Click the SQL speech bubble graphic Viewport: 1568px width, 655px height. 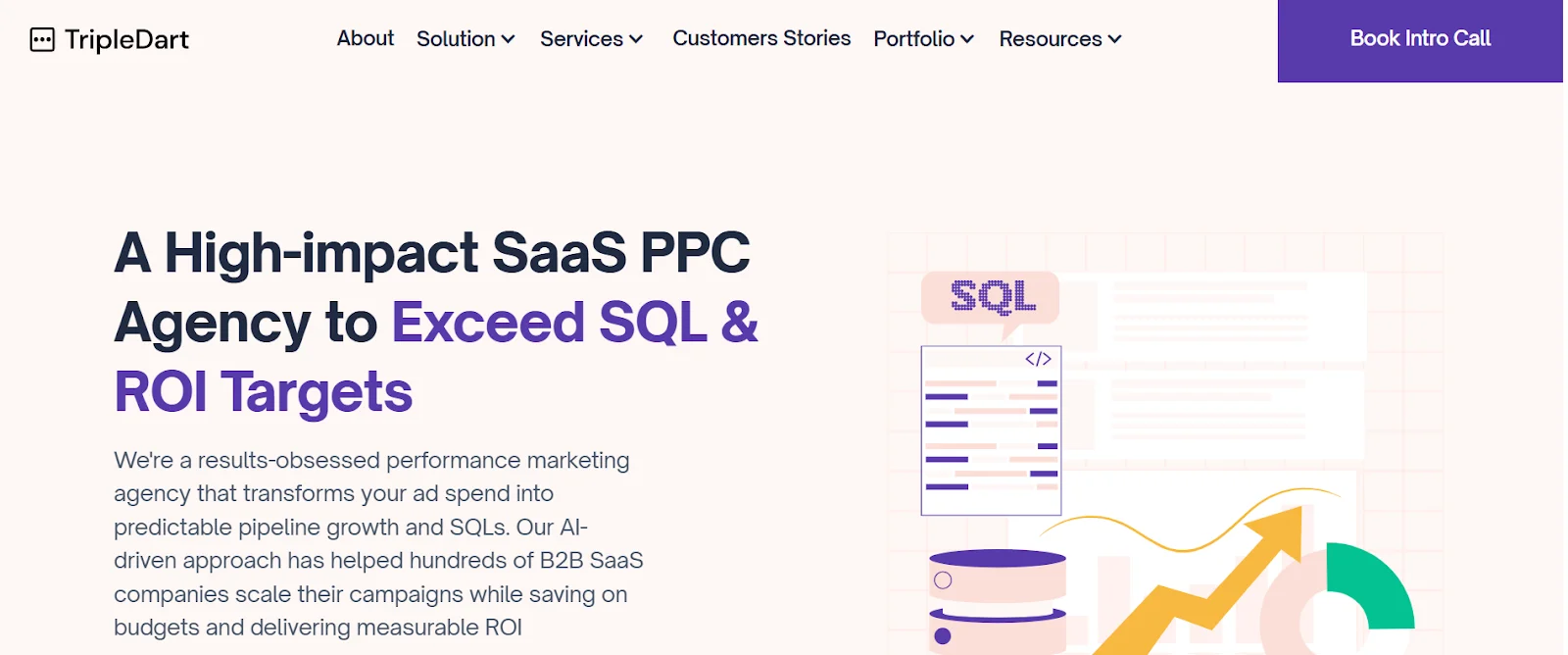(991, 297)
